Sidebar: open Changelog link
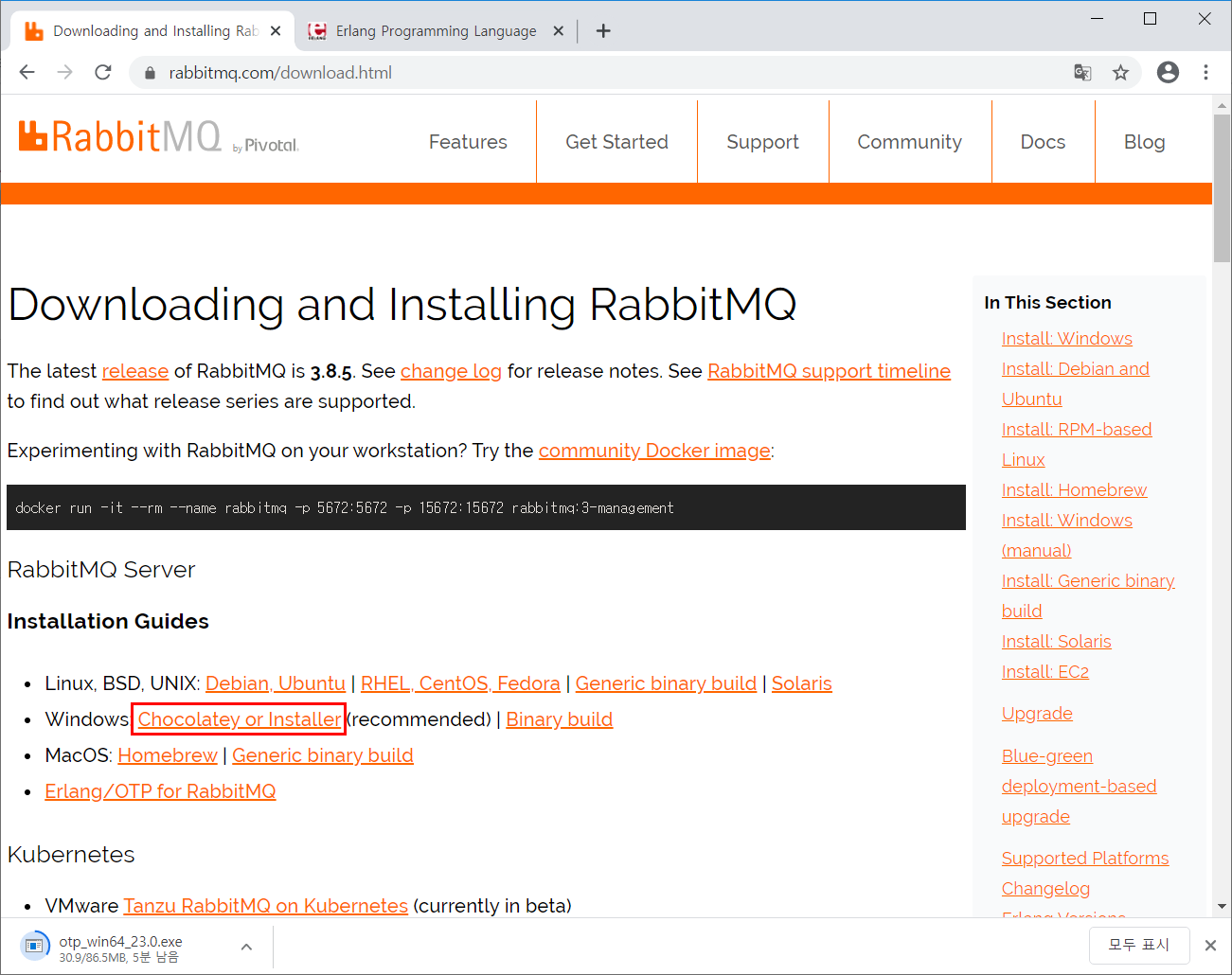Screen dimensions: 1232x975 tap(1045, 889)
